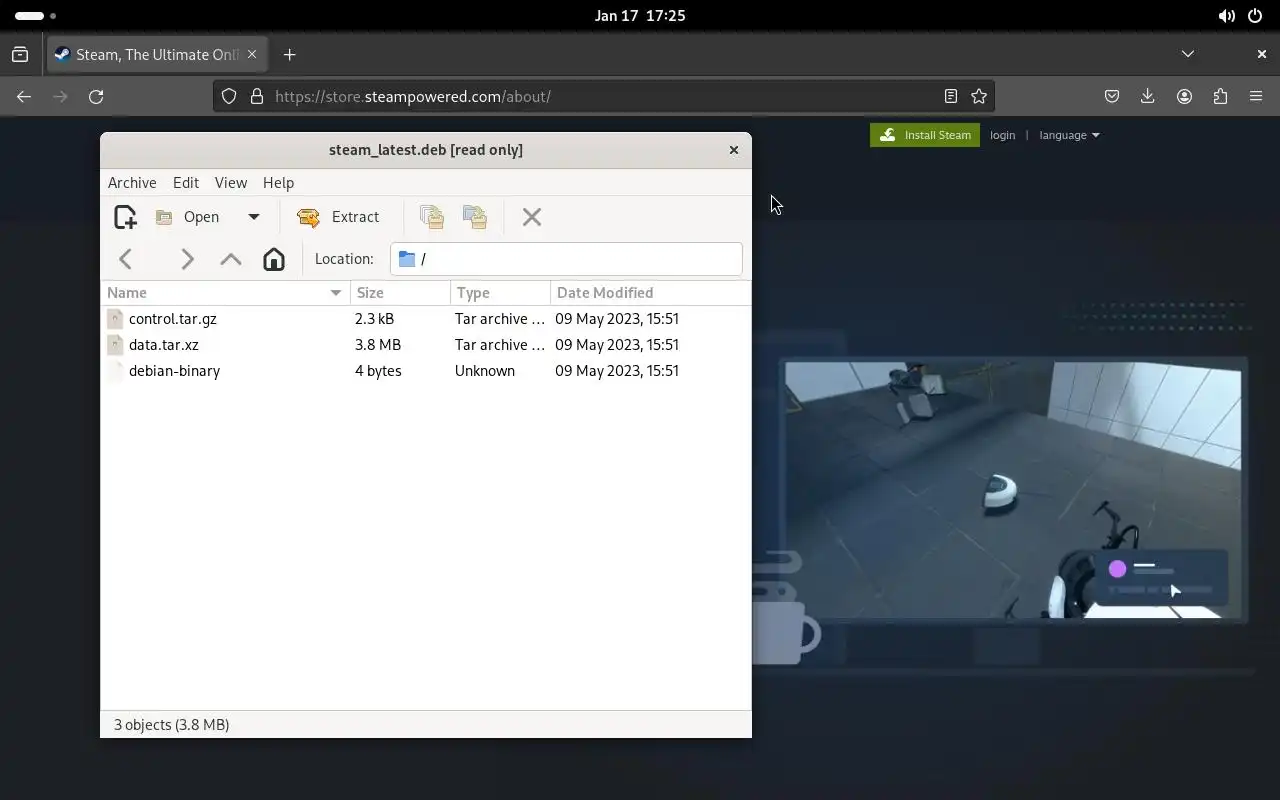
Task: Bookmark this page with star icon
Action: point(979,97)
